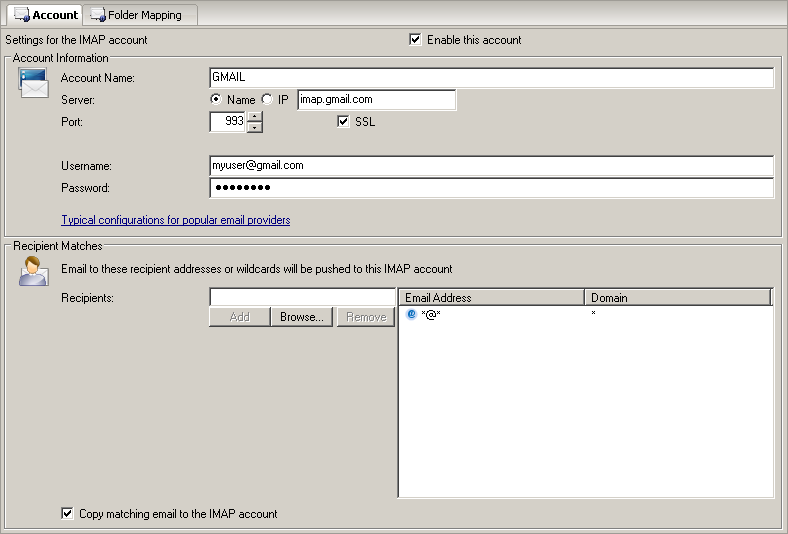
Task: Toggle the Enable this account checkbox
Action: click(416, 40)
